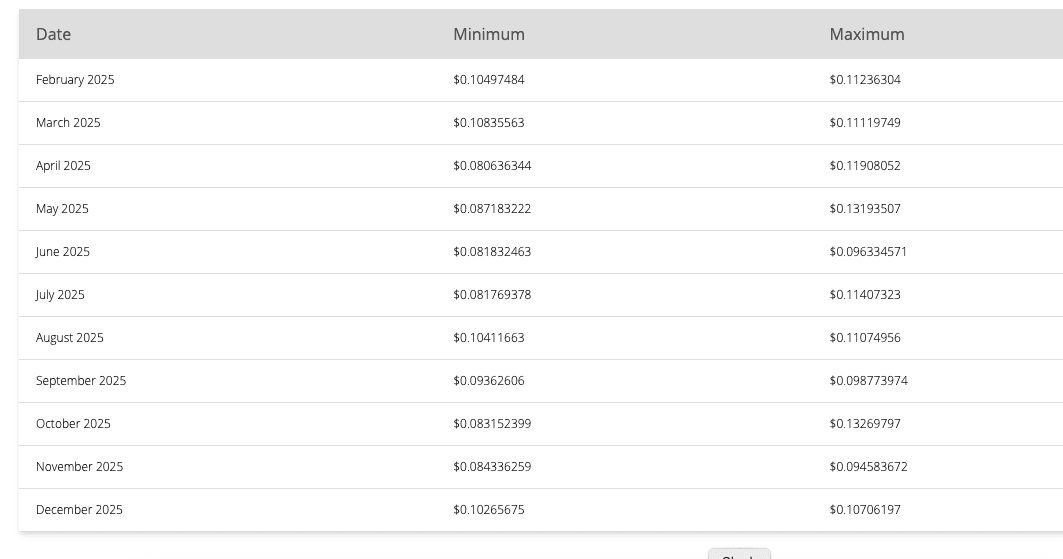This screenshot has width=1063, height=559.
Task: Click February 2025 minimum value $0.10497484
Action: [x=489, y=80]
